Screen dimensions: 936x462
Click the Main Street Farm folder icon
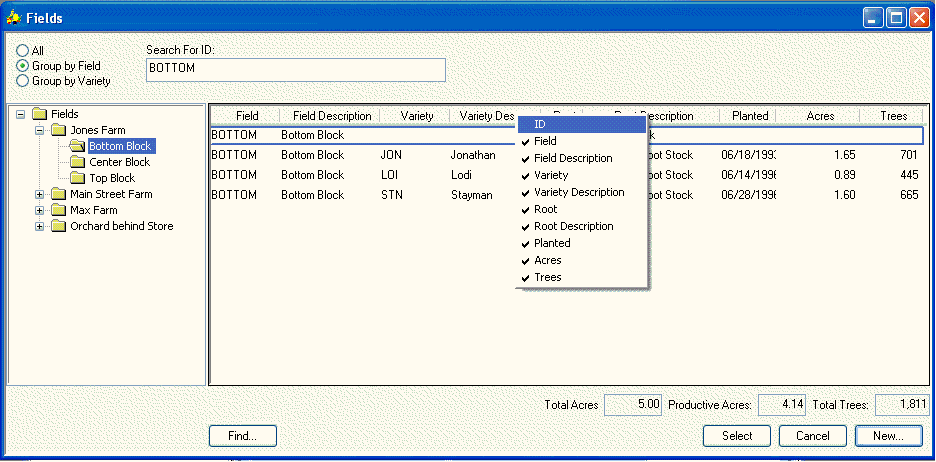(58, 194)
